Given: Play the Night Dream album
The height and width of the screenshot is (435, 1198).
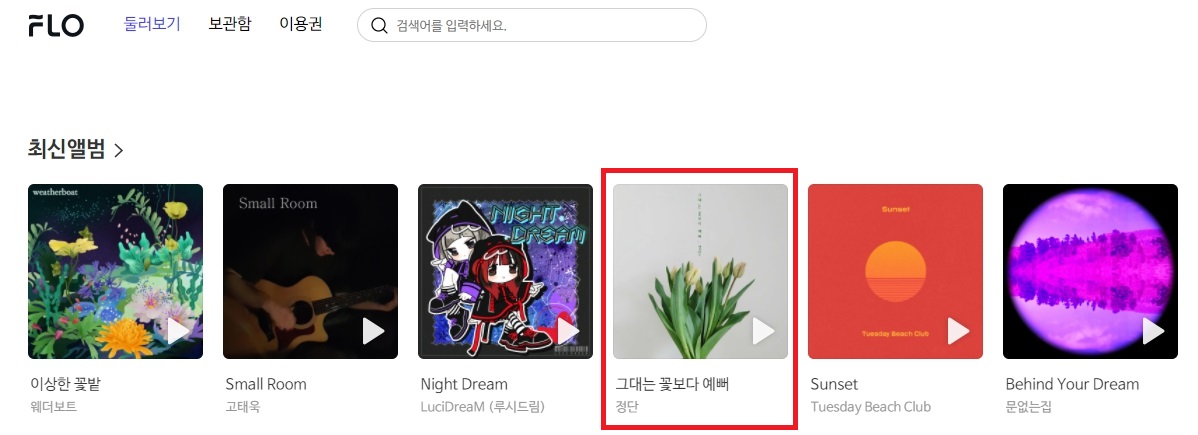Looking at the screenshot, I should tap(568, 331).
